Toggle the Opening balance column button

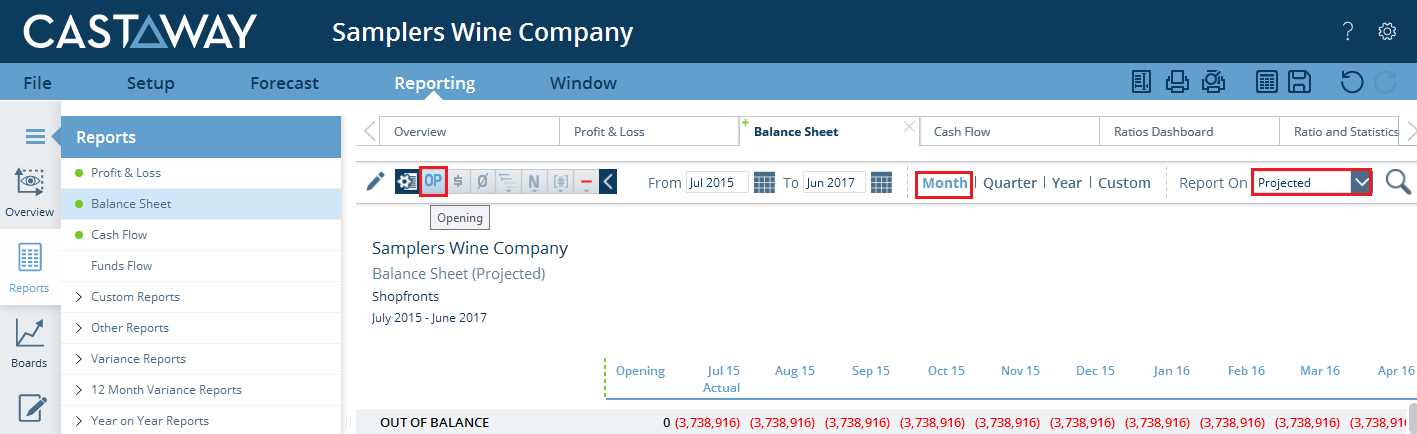[433, 181]
